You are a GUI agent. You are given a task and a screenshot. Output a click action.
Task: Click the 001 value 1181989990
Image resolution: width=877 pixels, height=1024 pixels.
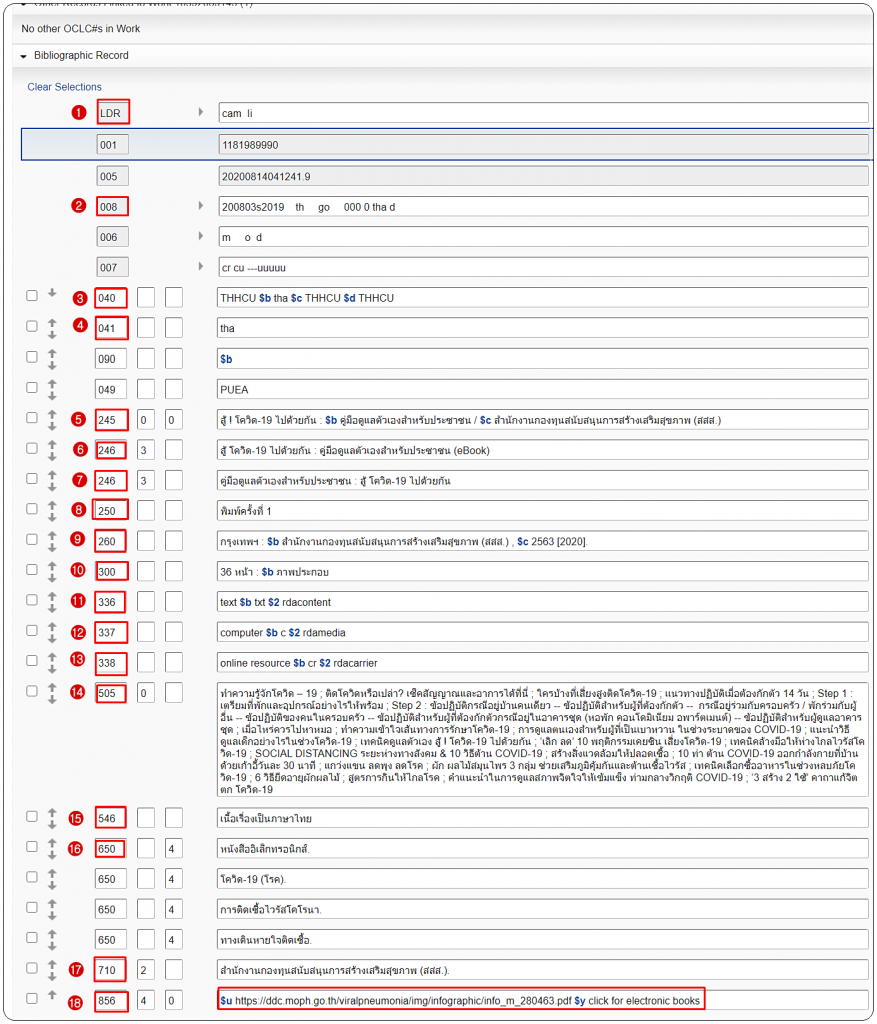click(543, 144)
